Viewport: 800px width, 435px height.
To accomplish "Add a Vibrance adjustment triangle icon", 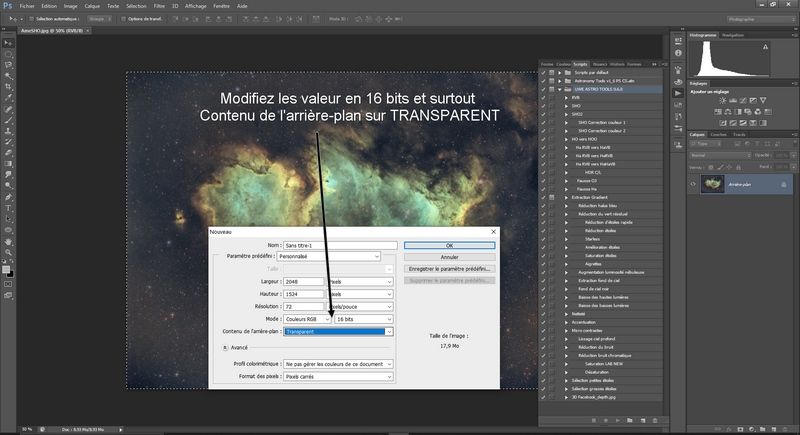I will tap(763, 100).
